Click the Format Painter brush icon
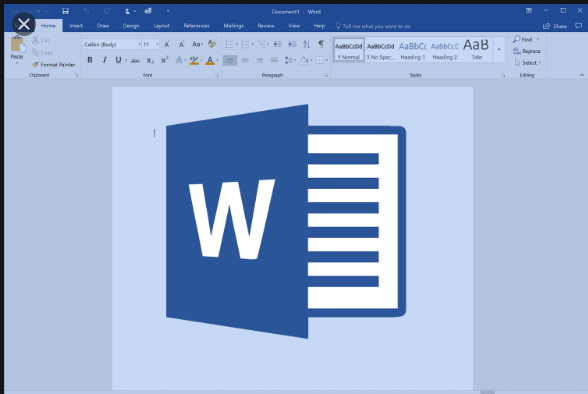The image size is (588, 394). (36, 64)
